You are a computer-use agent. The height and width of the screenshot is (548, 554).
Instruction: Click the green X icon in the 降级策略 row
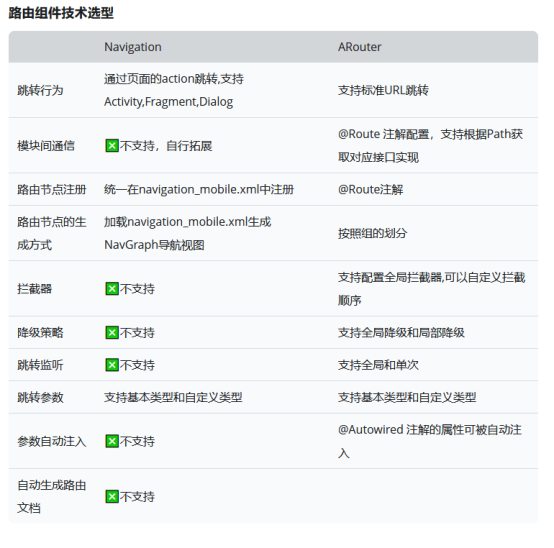[112, 332]
